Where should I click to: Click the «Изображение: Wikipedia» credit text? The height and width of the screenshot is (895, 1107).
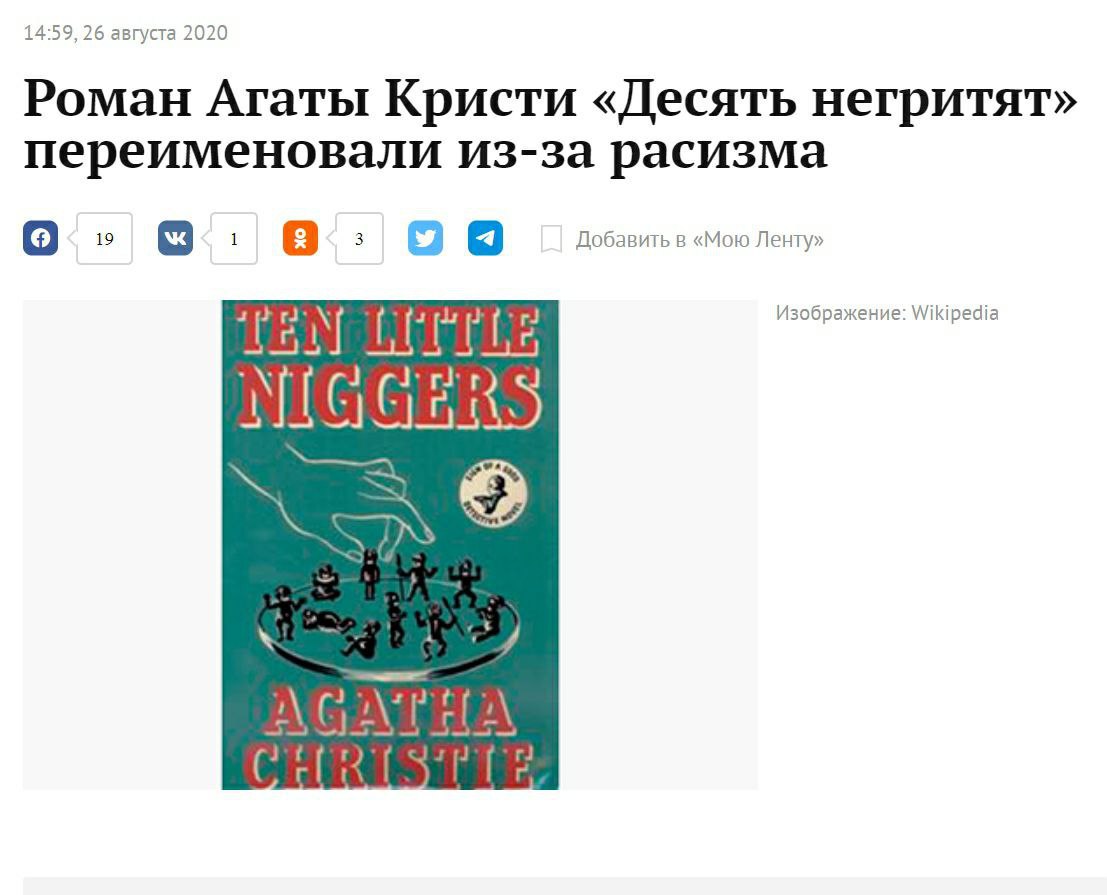click(887, 313)
